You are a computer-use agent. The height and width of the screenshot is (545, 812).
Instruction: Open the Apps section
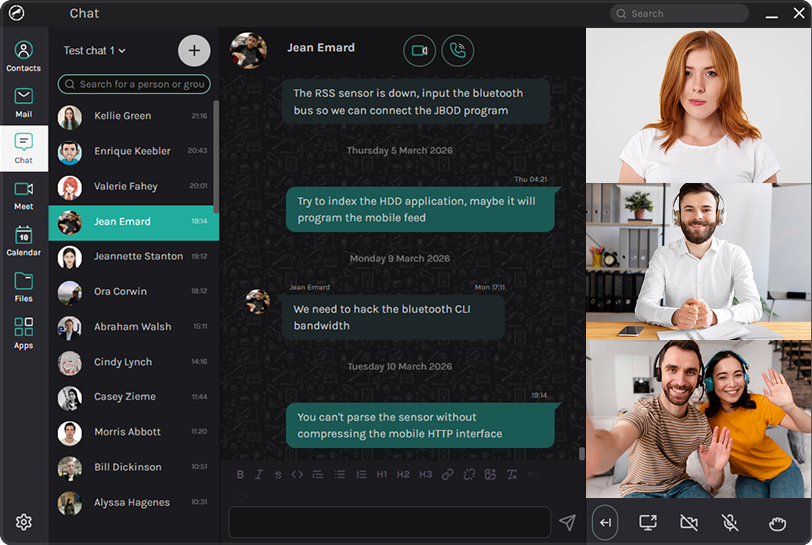24,333
